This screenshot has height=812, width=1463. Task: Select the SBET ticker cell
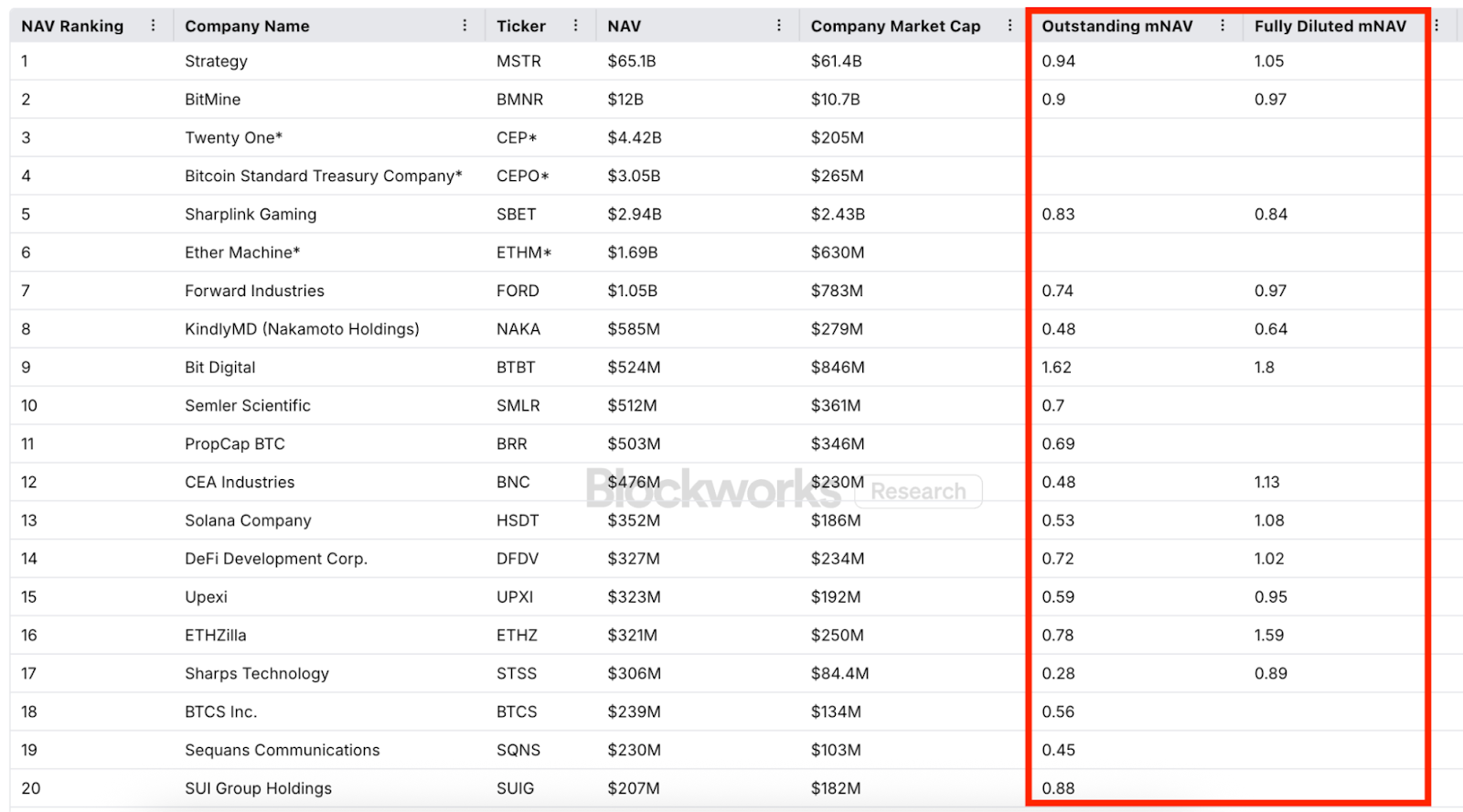517,215
